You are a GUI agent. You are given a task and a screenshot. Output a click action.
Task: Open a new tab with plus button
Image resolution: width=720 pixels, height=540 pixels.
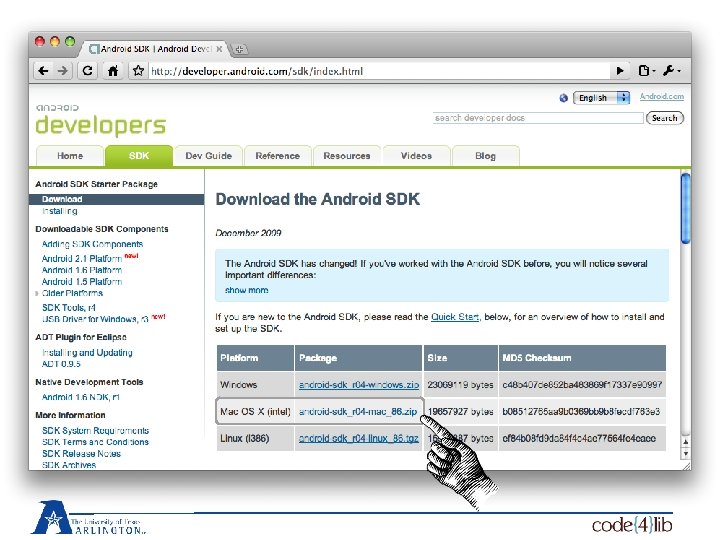[239, 49]
